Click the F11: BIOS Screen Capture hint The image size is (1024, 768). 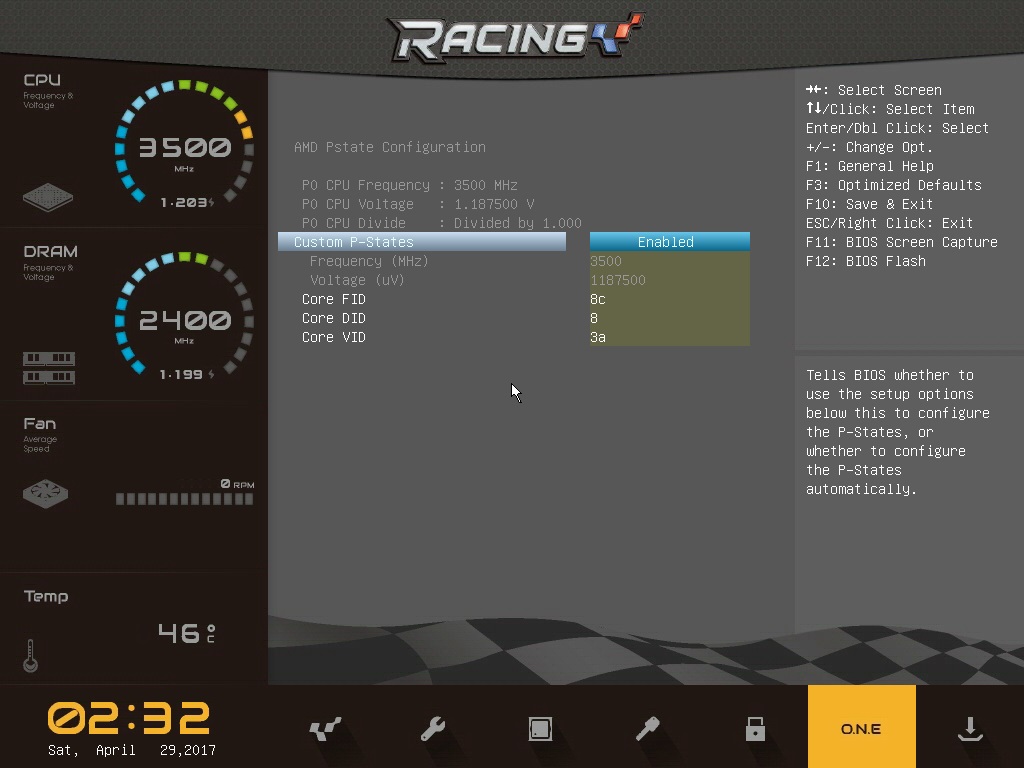[902, 242]
